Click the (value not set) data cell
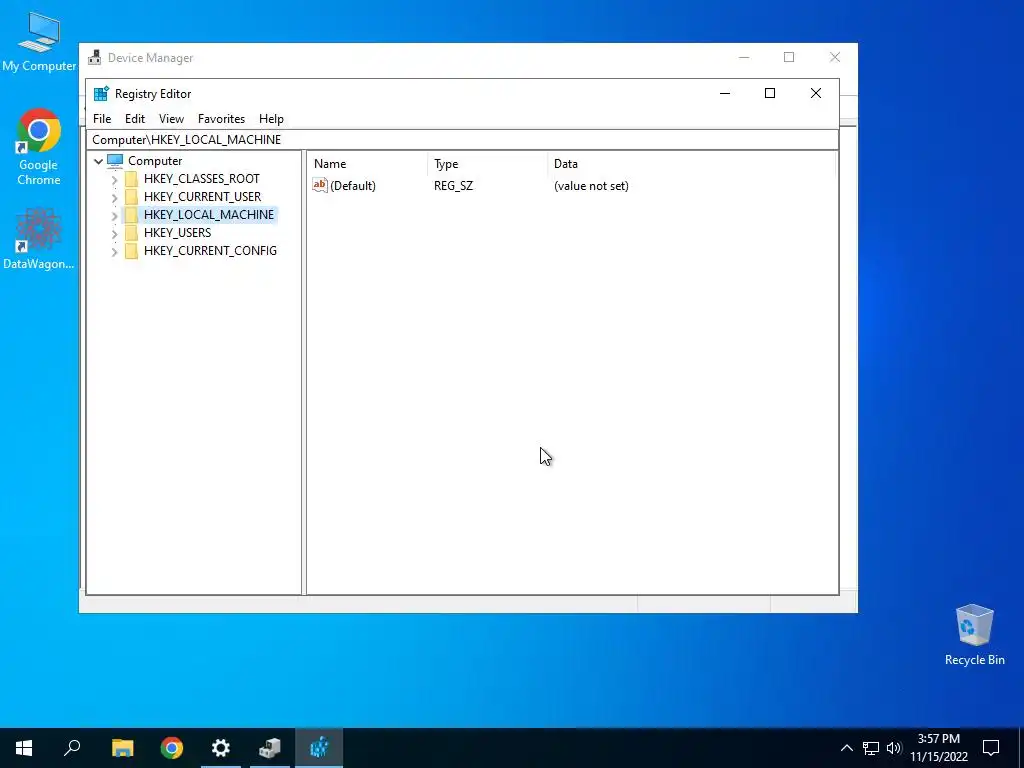 click(591, 186)
